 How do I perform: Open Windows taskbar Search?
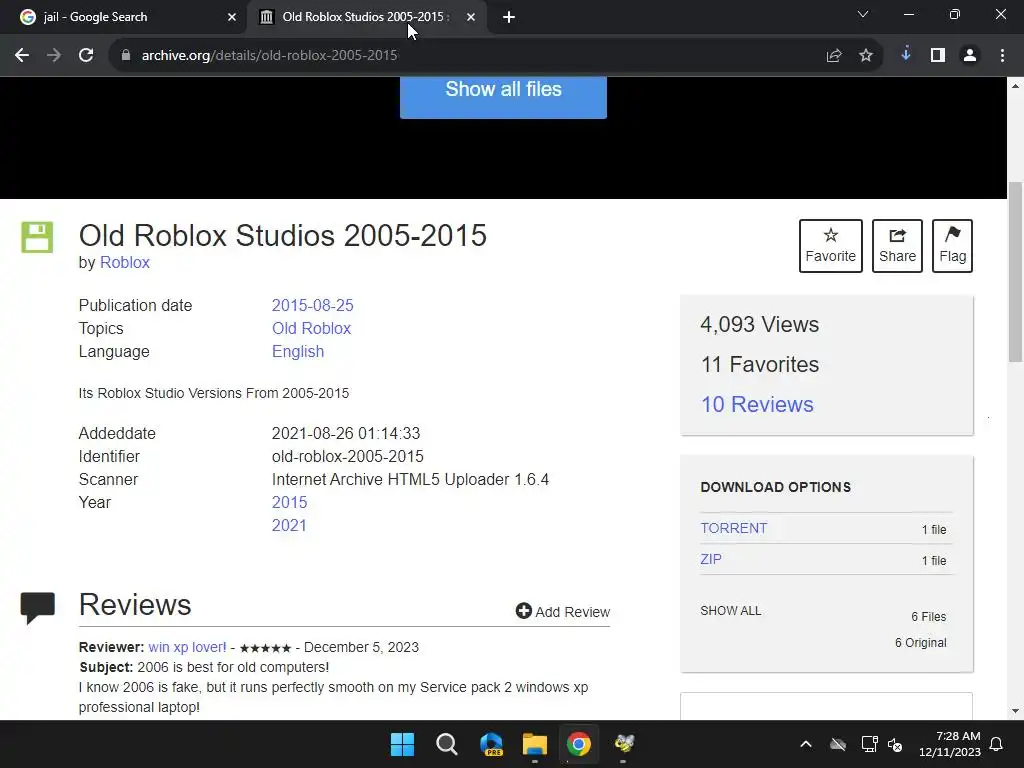[447, 744]
